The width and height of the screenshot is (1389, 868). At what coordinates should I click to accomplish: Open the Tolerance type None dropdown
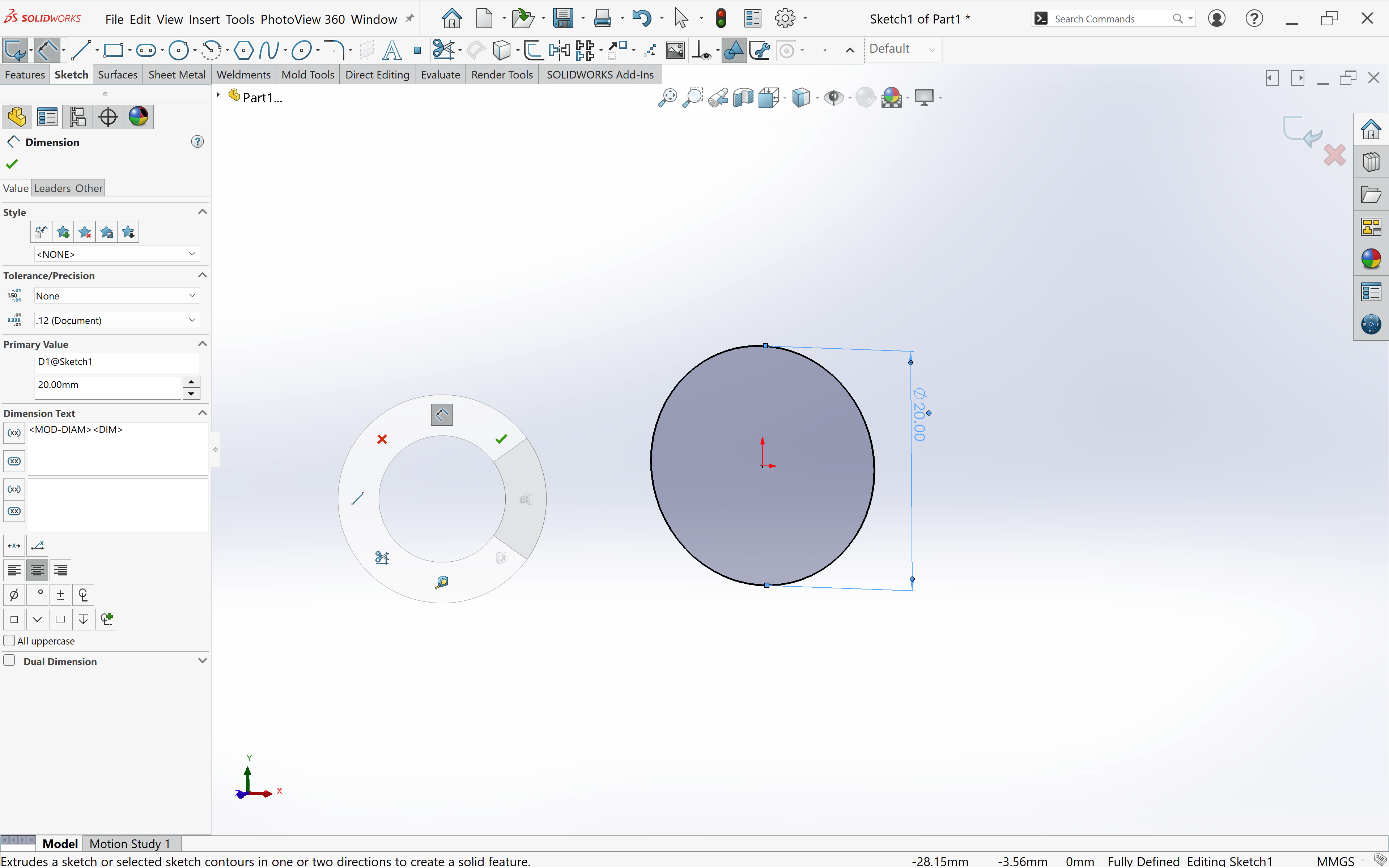tap(116, 295)
